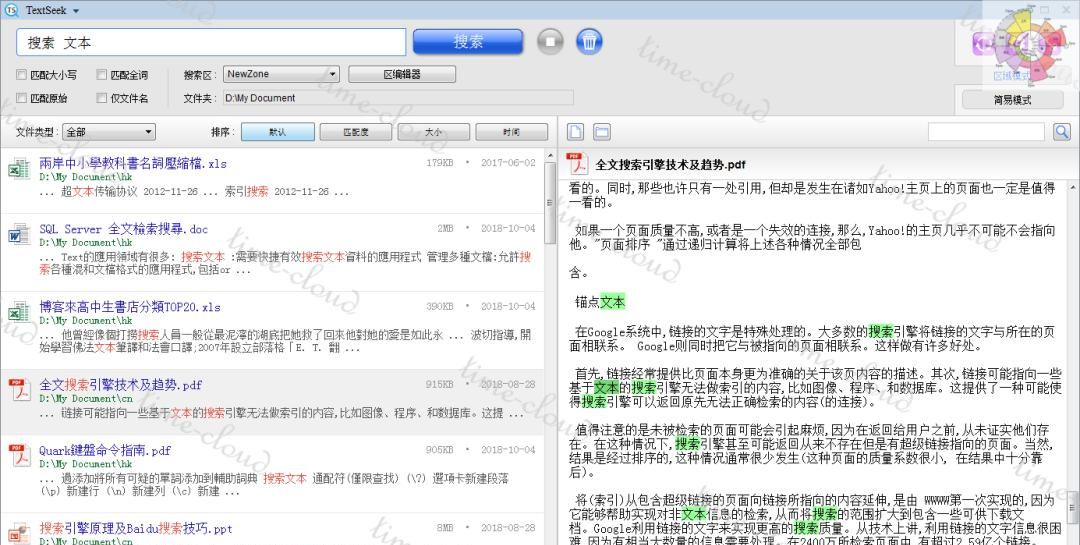Click the results list scroll-up arrow
Screen dimensions: 1080x545
pyautogui.click(x=550, y=156)
